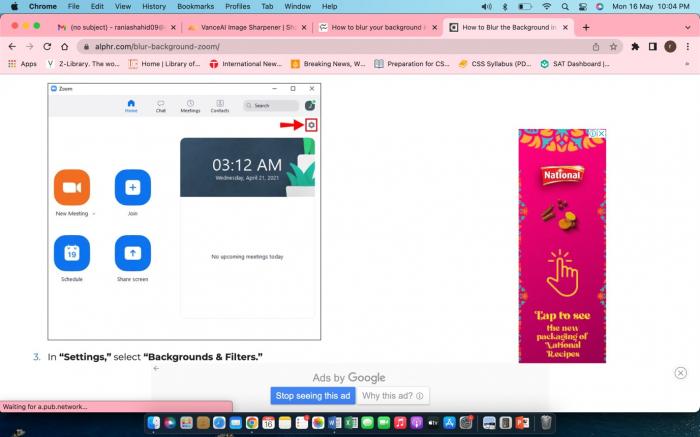
Task: Open the Chrome home page button
Action: (65, 46)
